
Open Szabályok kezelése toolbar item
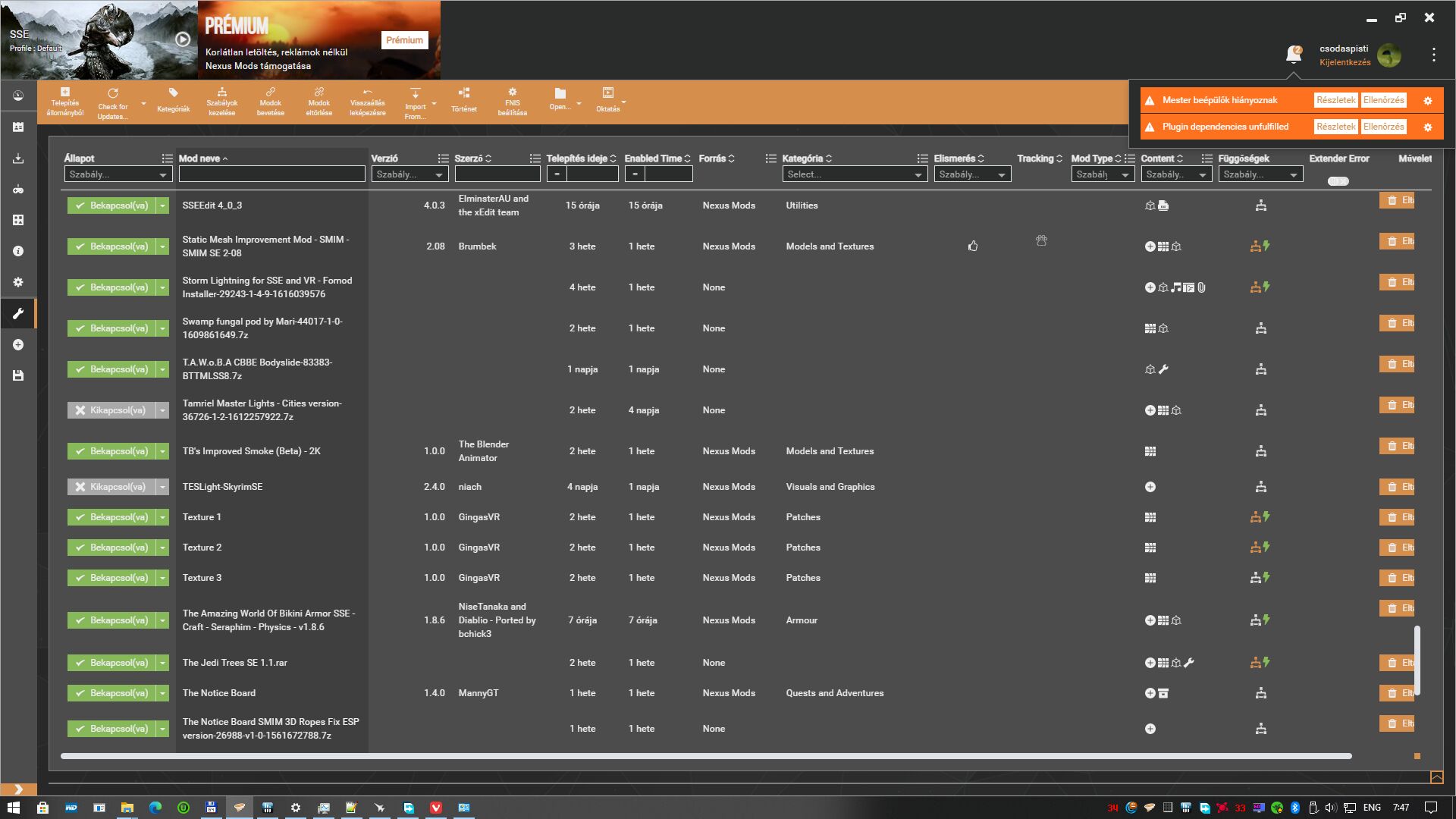222,102
